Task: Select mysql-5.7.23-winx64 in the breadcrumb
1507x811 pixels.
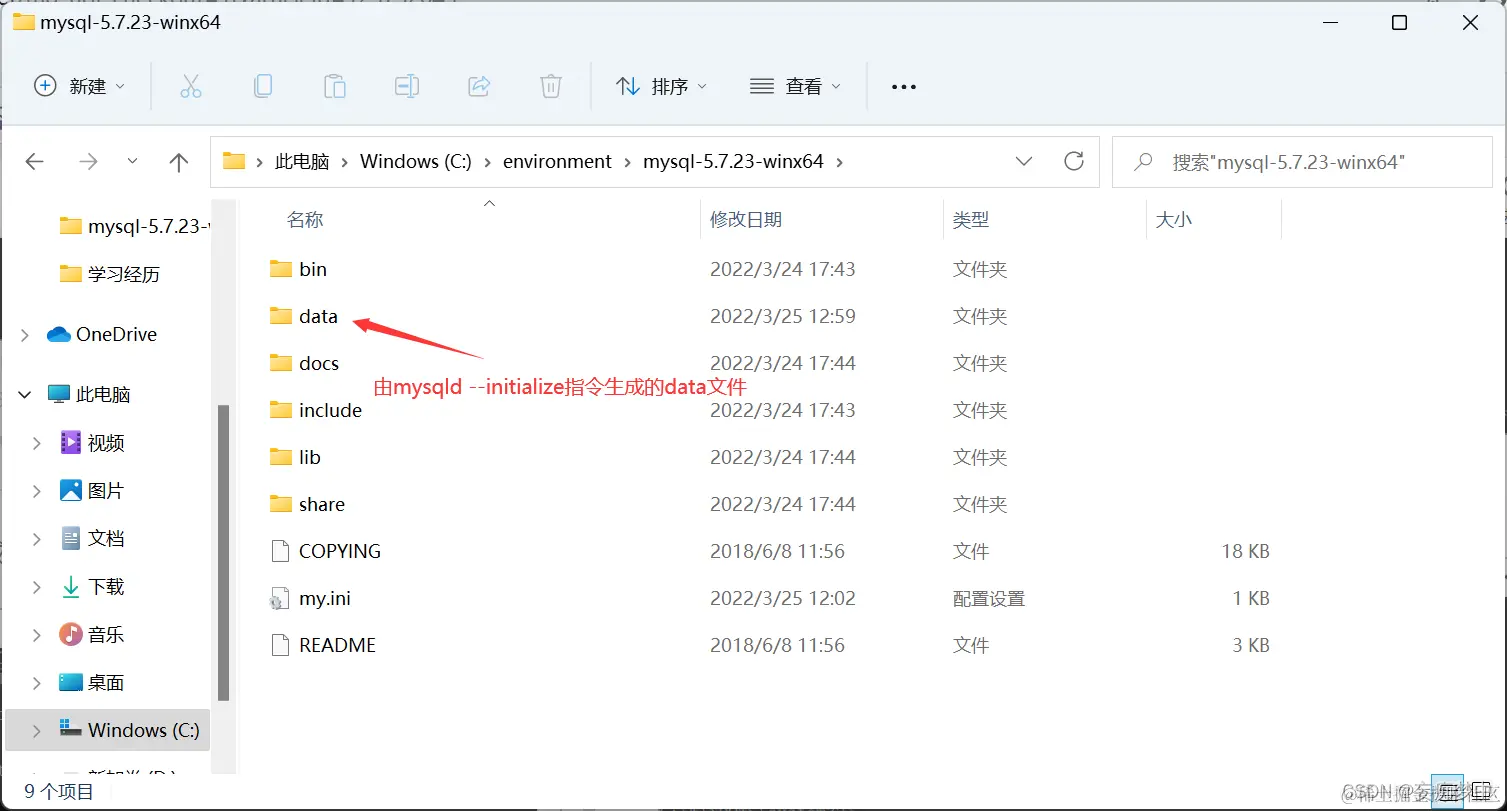Action: coord(733,161)
